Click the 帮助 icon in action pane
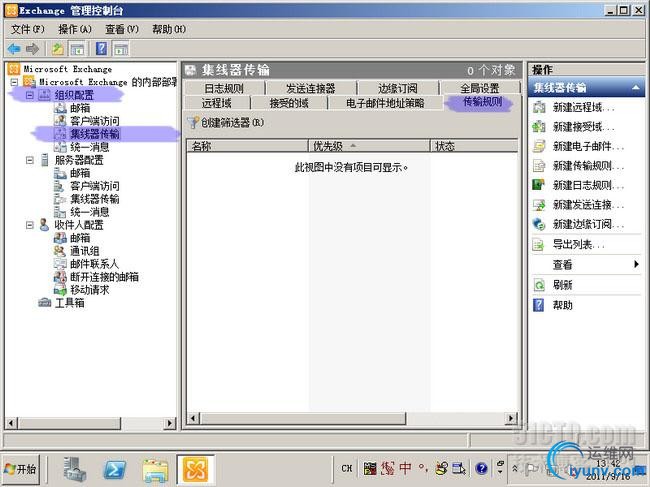 (x=538, y=305)
